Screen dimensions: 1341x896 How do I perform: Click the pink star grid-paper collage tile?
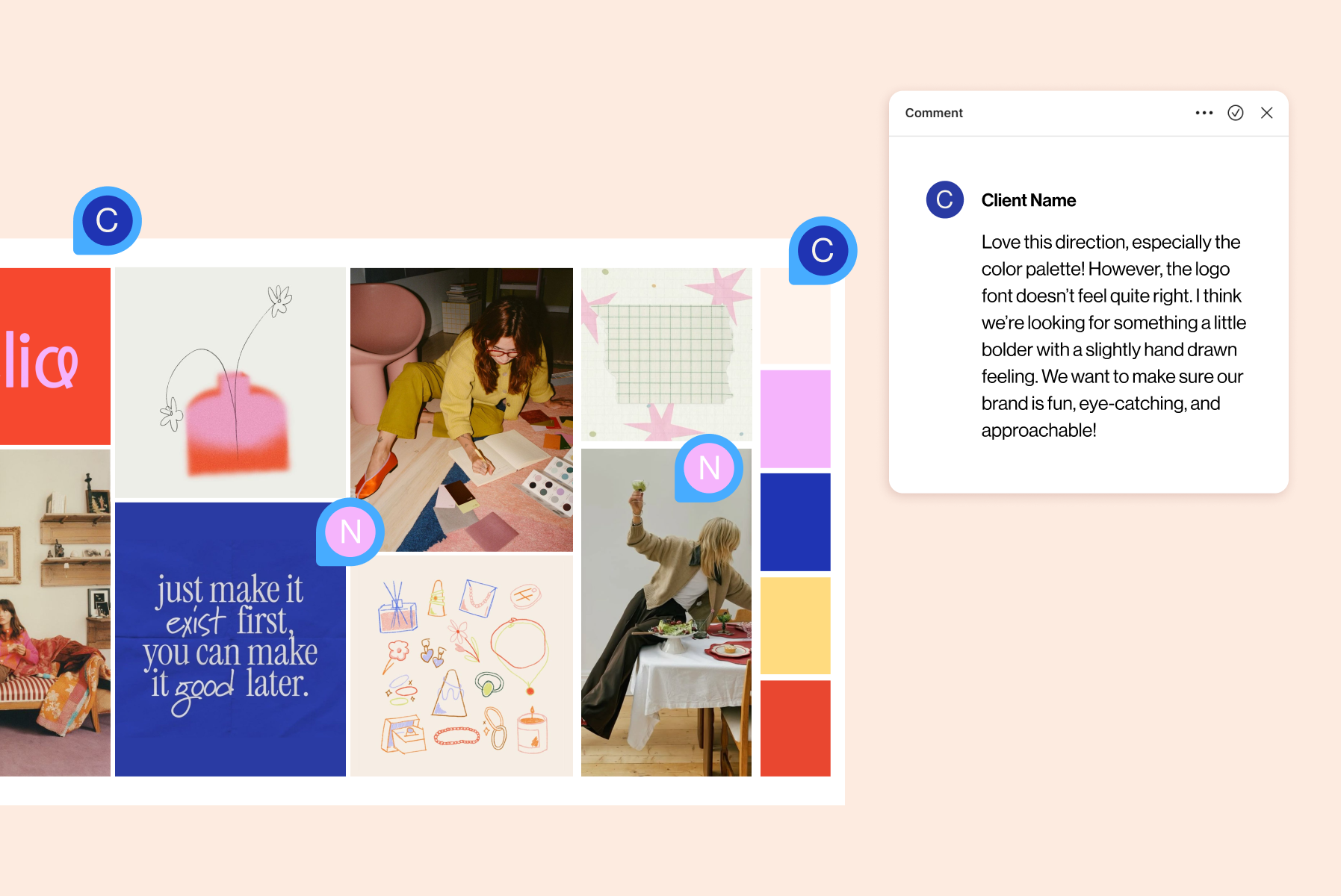pyautogui.click(x=666, y=353)
